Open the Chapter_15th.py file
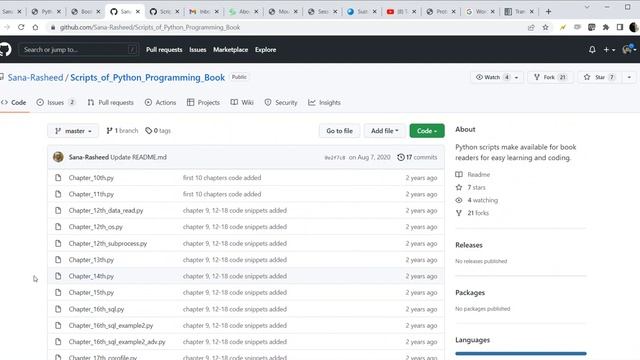The height and width of the screenshot is (360, 640). (x=91, y=293)
